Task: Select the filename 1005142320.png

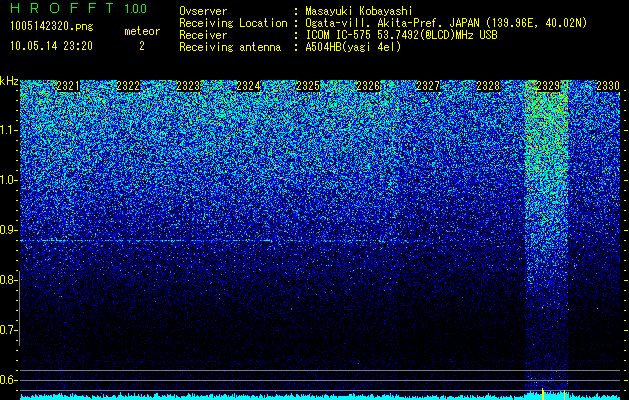Action: pyautogui.click(x=51, y=26)
